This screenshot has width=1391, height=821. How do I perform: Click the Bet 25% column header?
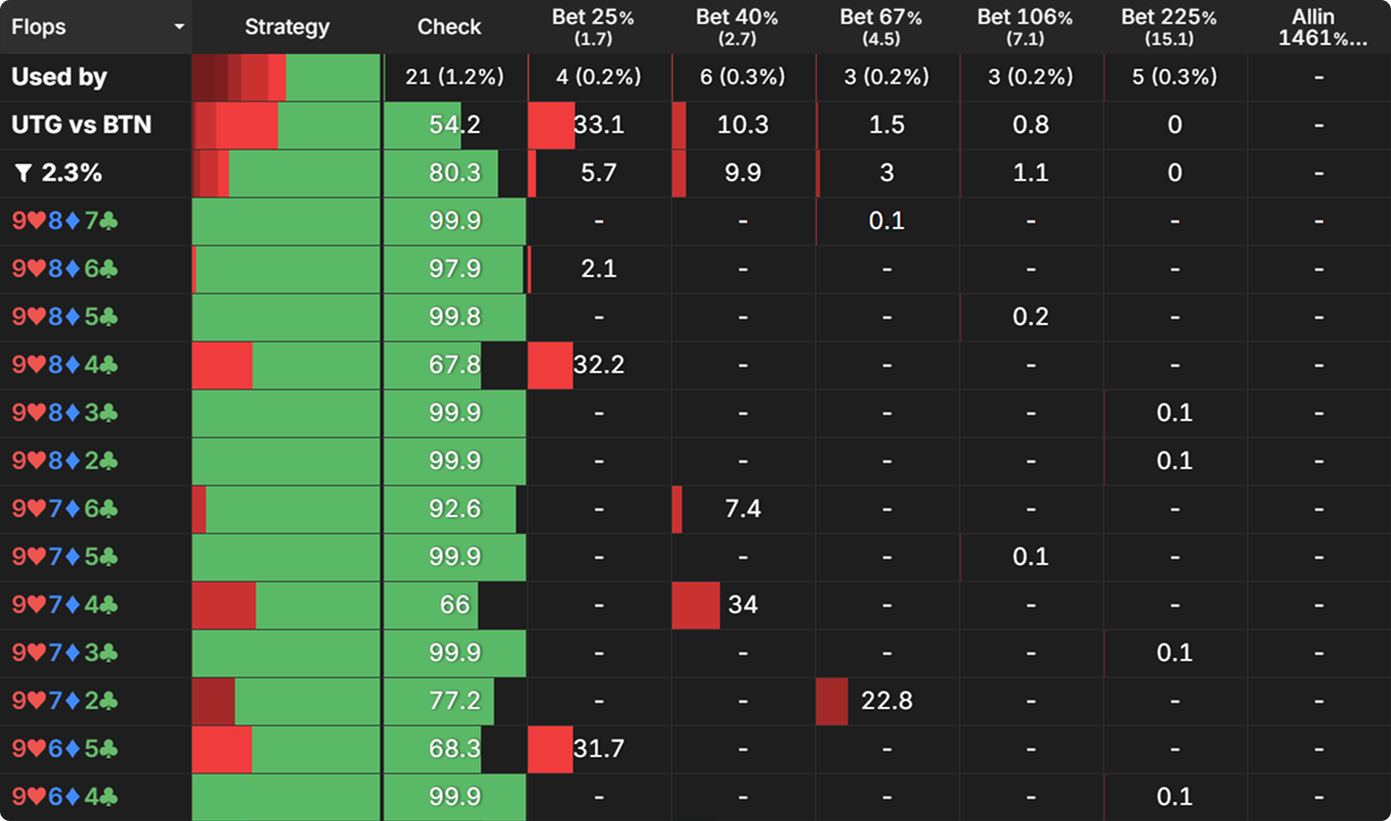[x=597, y=27]
